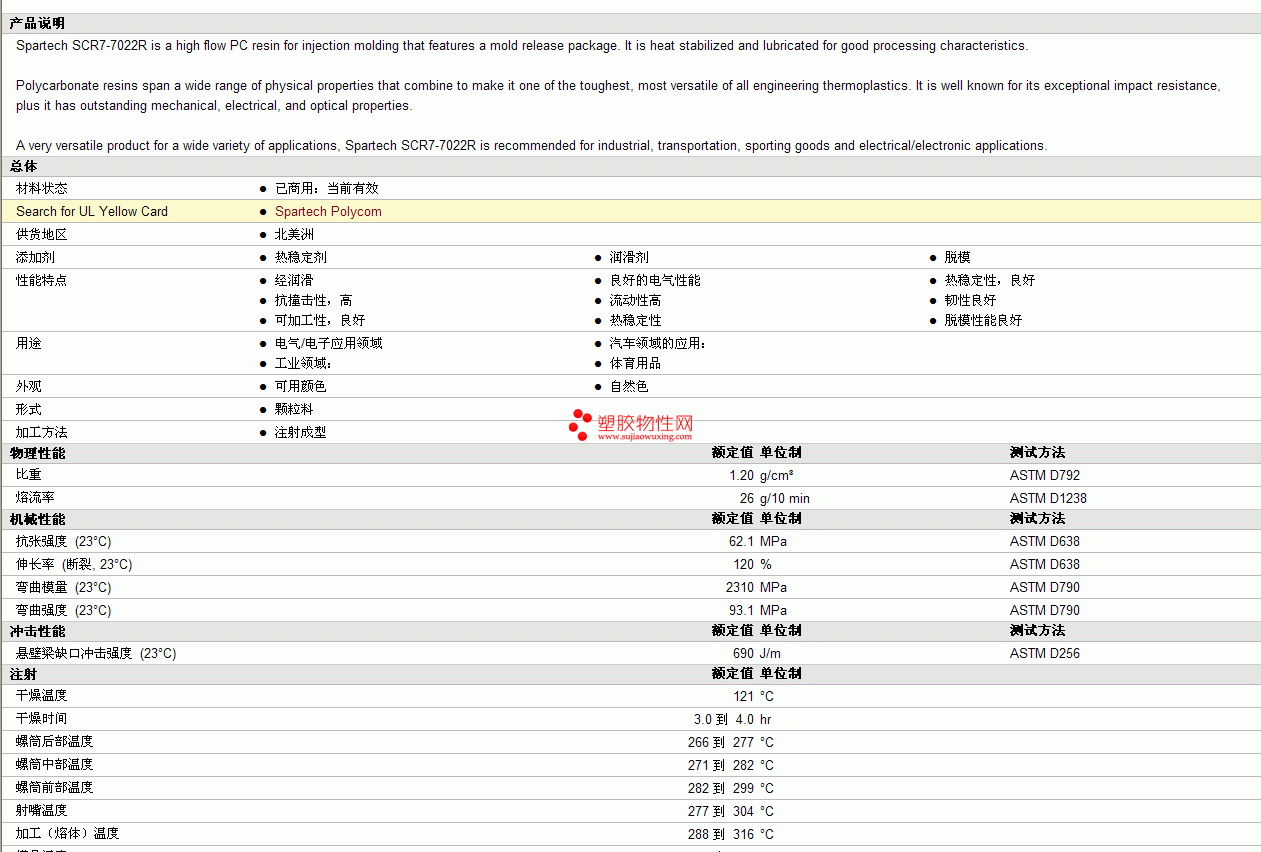
Task: Select the 汽车领域的应用 entry
Action: 658,343
